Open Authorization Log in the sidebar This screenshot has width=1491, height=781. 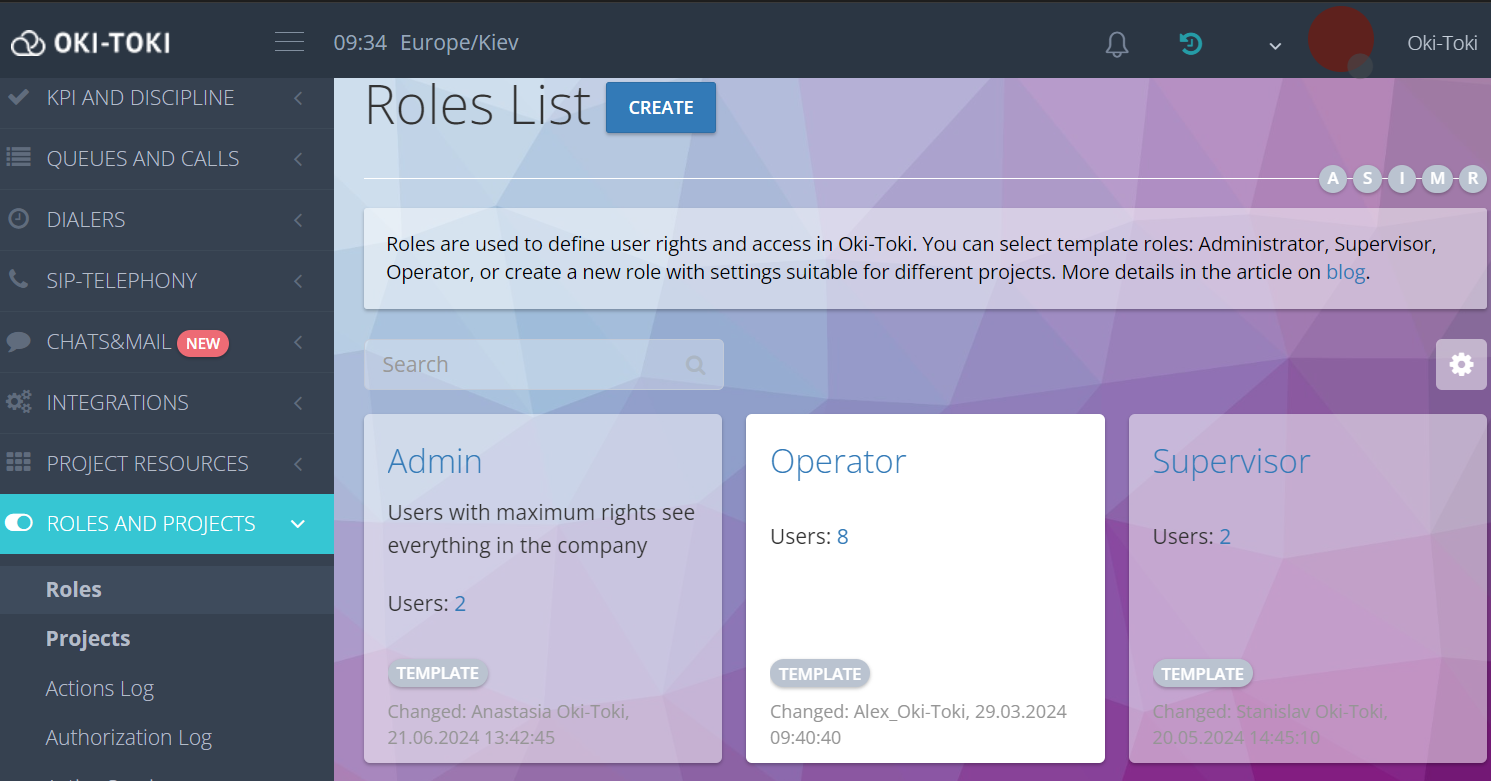[129, 737]
